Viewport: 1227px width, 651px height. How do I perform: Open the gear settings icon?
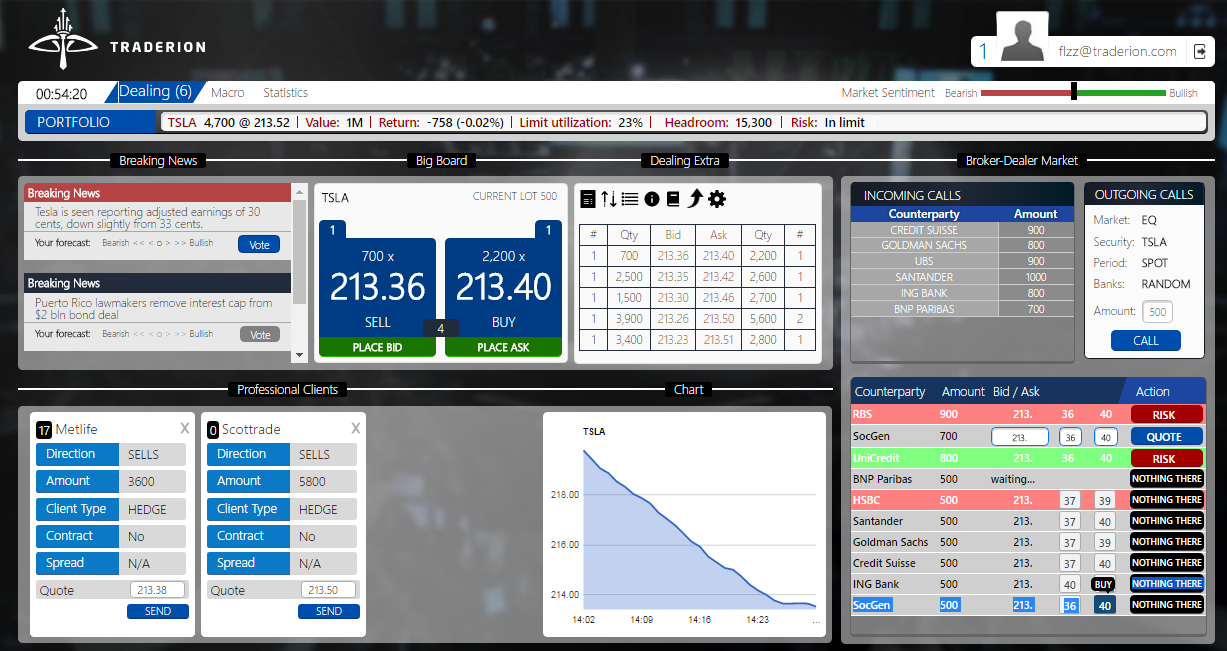[x=717, y=199]
